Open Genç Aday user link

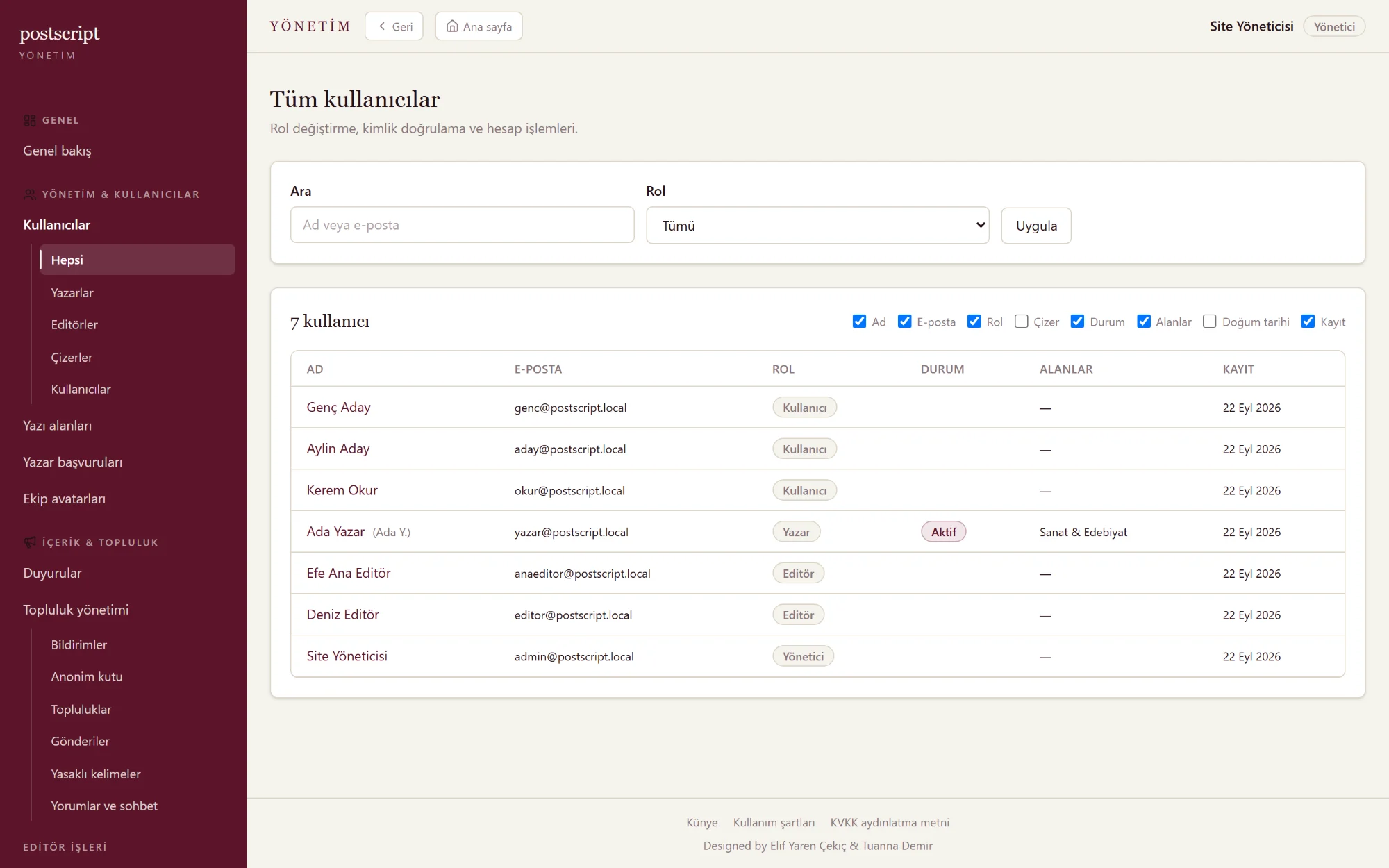pyautogui.click(x=339, y=408)
